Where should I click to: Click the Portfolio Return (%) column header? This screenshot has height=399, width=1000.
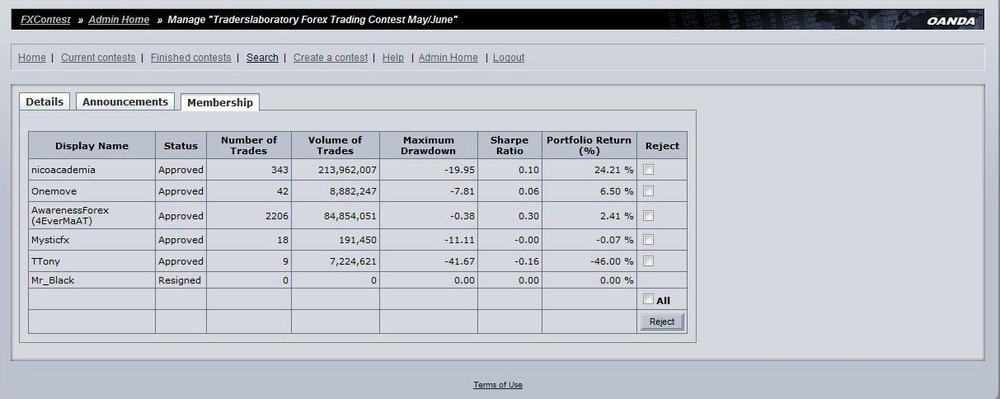(x=589, y=145)
